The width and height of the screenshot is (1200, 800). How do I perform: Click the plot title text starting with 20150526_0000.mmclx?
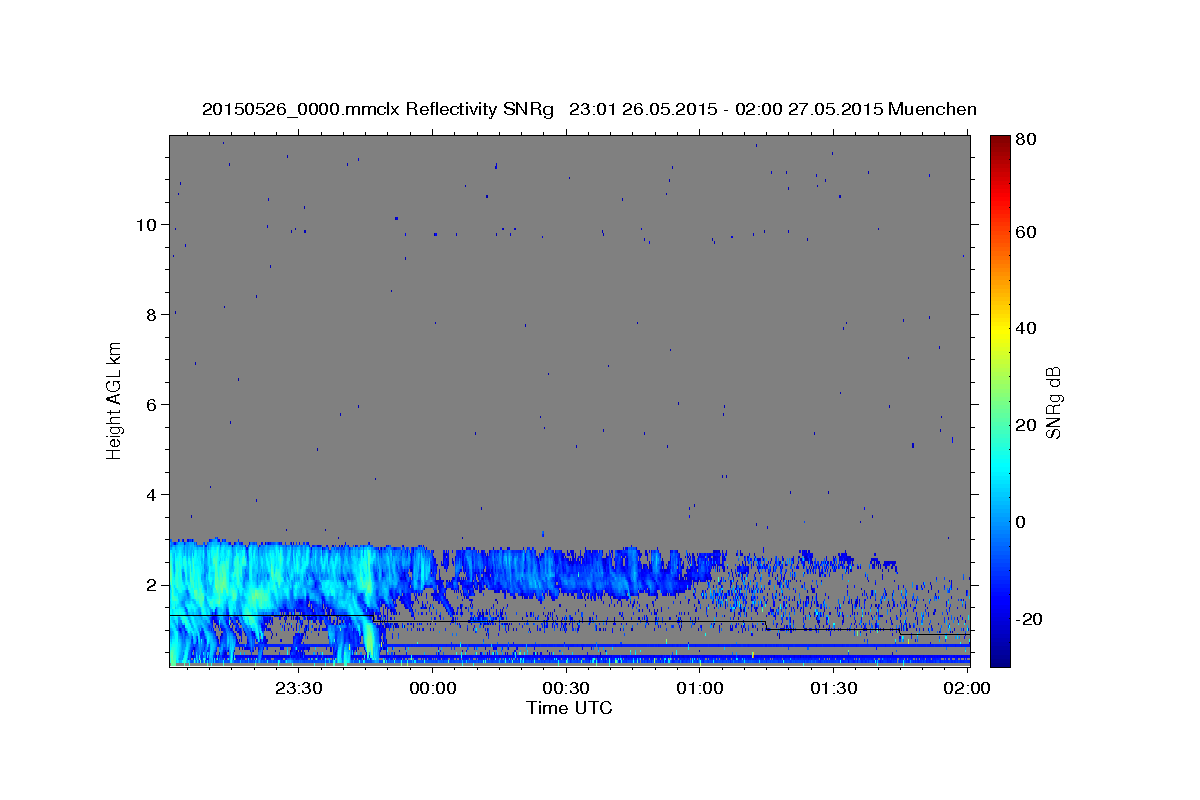click(x=589, y=109)
